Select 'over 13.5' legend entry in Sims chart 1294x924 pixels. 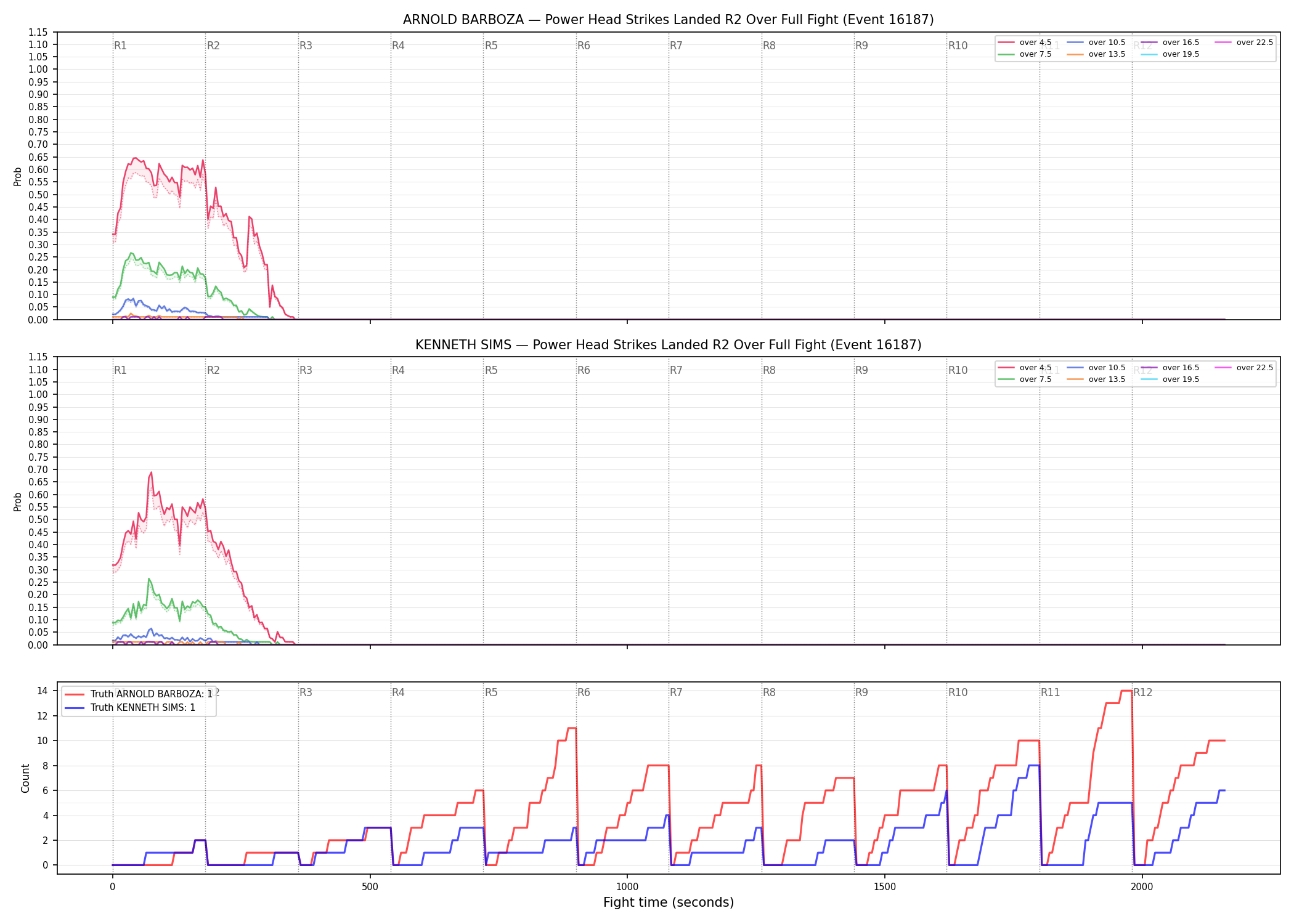point(1096,379)
